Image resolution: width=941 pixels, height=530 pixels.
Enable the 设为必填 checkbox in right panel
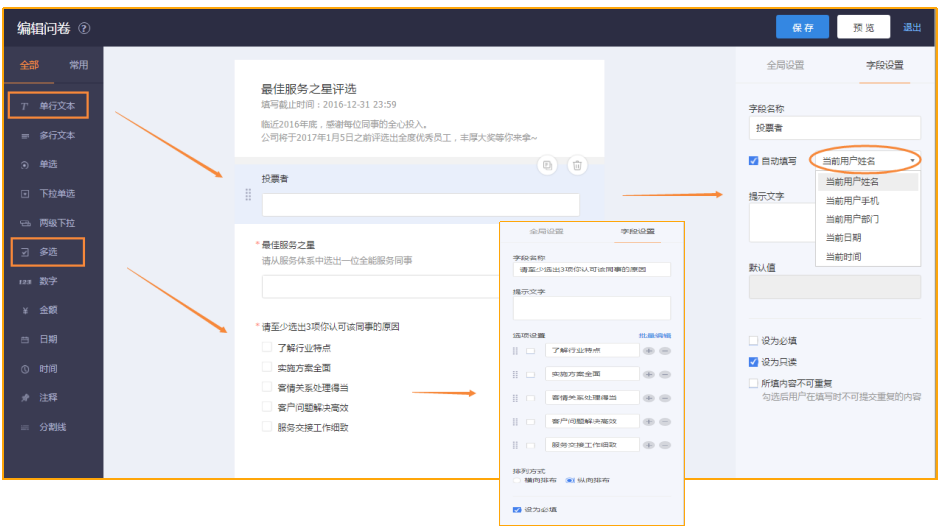tap(754, 341)
